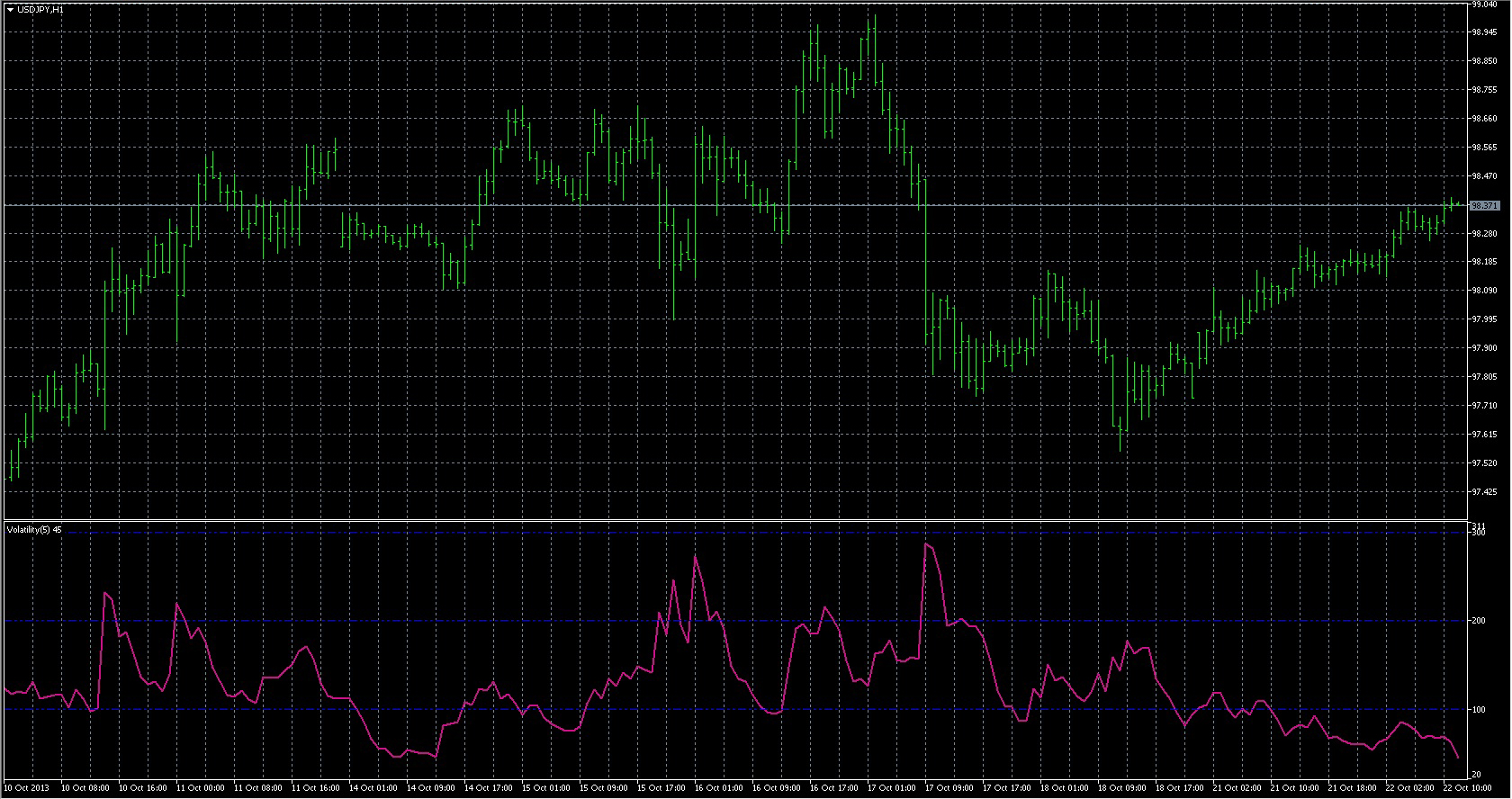Screen dimensions: 1512x799
Task: Click the 97.425 price axis label
Action: [x=1484, y=492]
